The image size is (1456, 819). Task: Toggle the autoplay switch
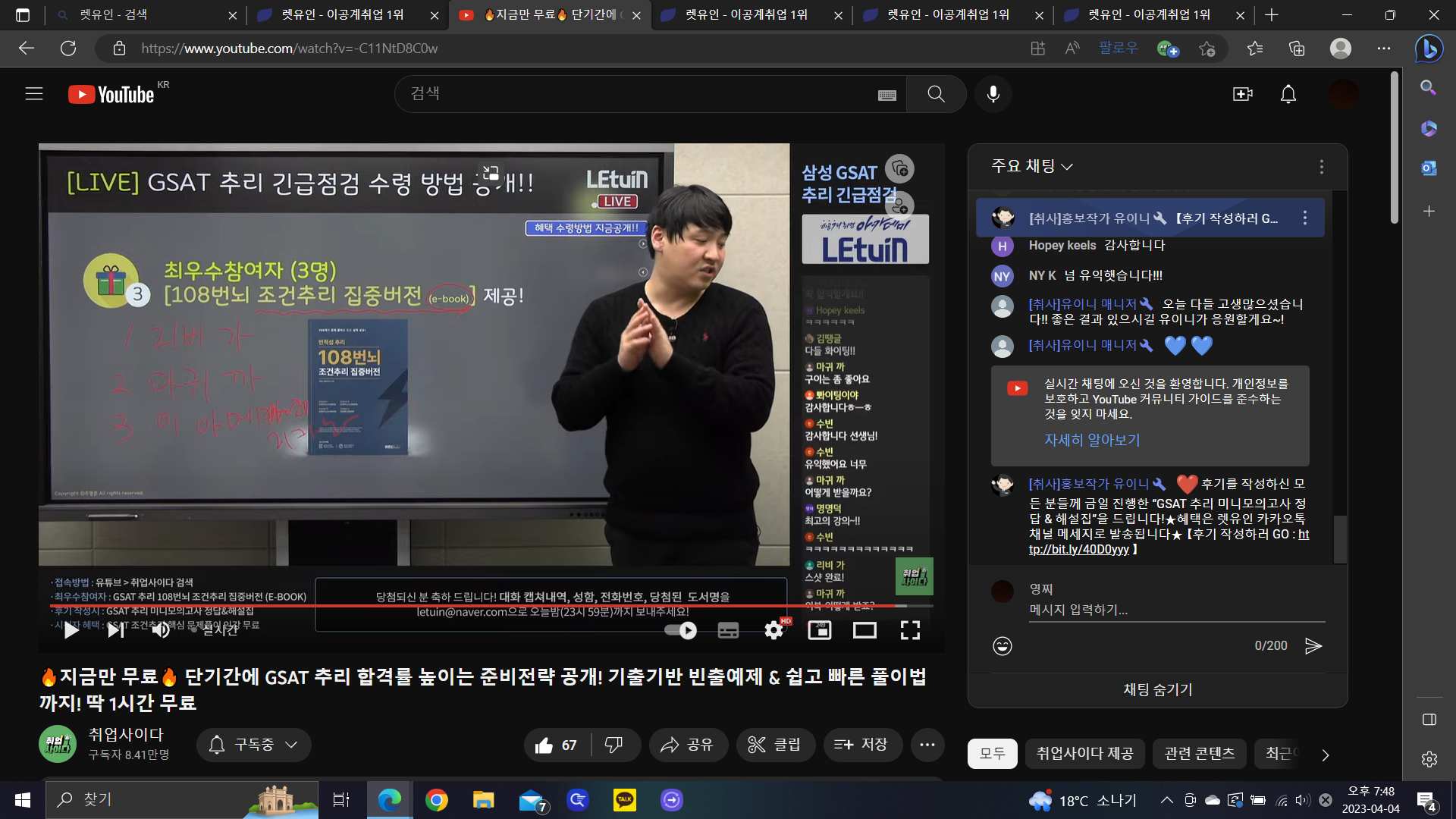[680, 630]
